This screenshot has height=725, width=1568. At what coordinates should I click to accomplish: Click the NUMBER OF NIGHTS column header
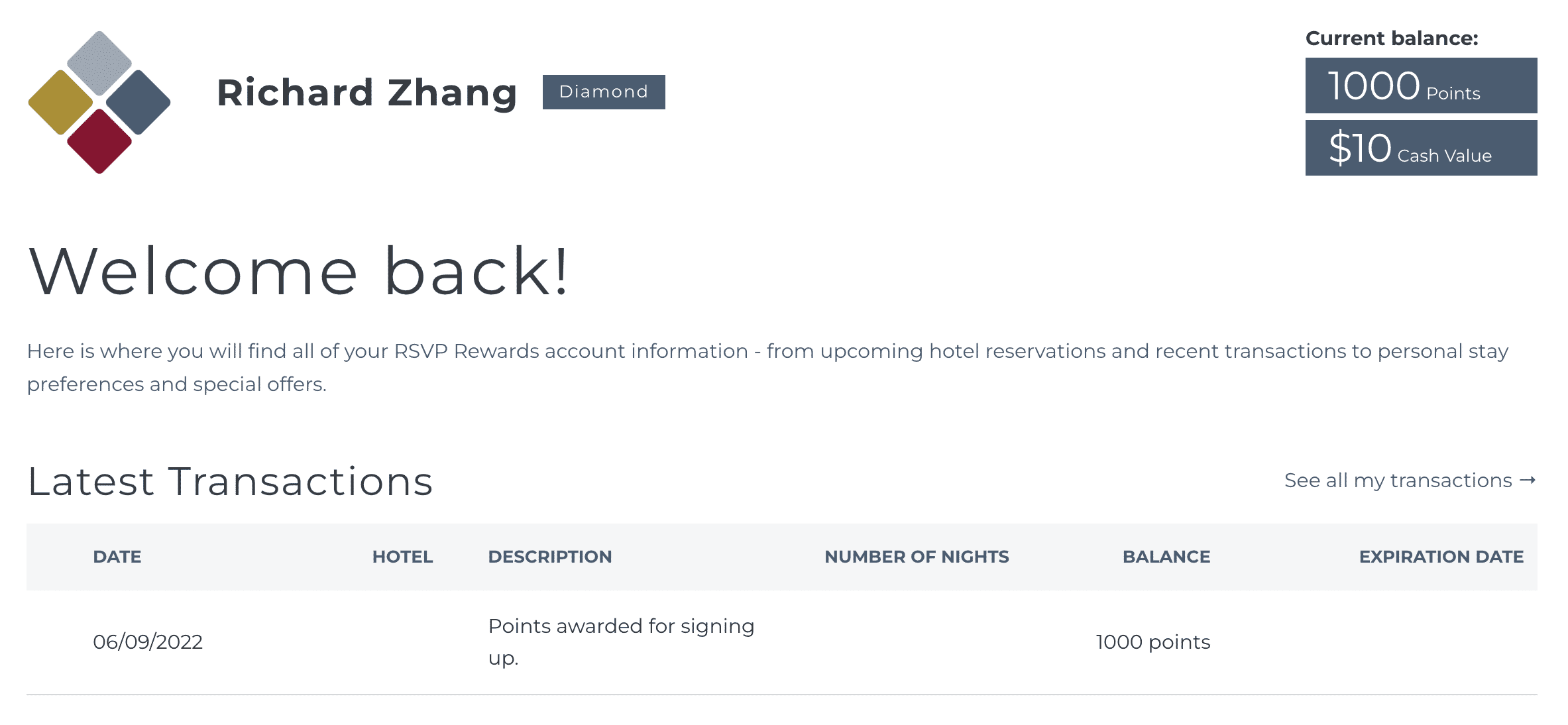tap(916, 557)
